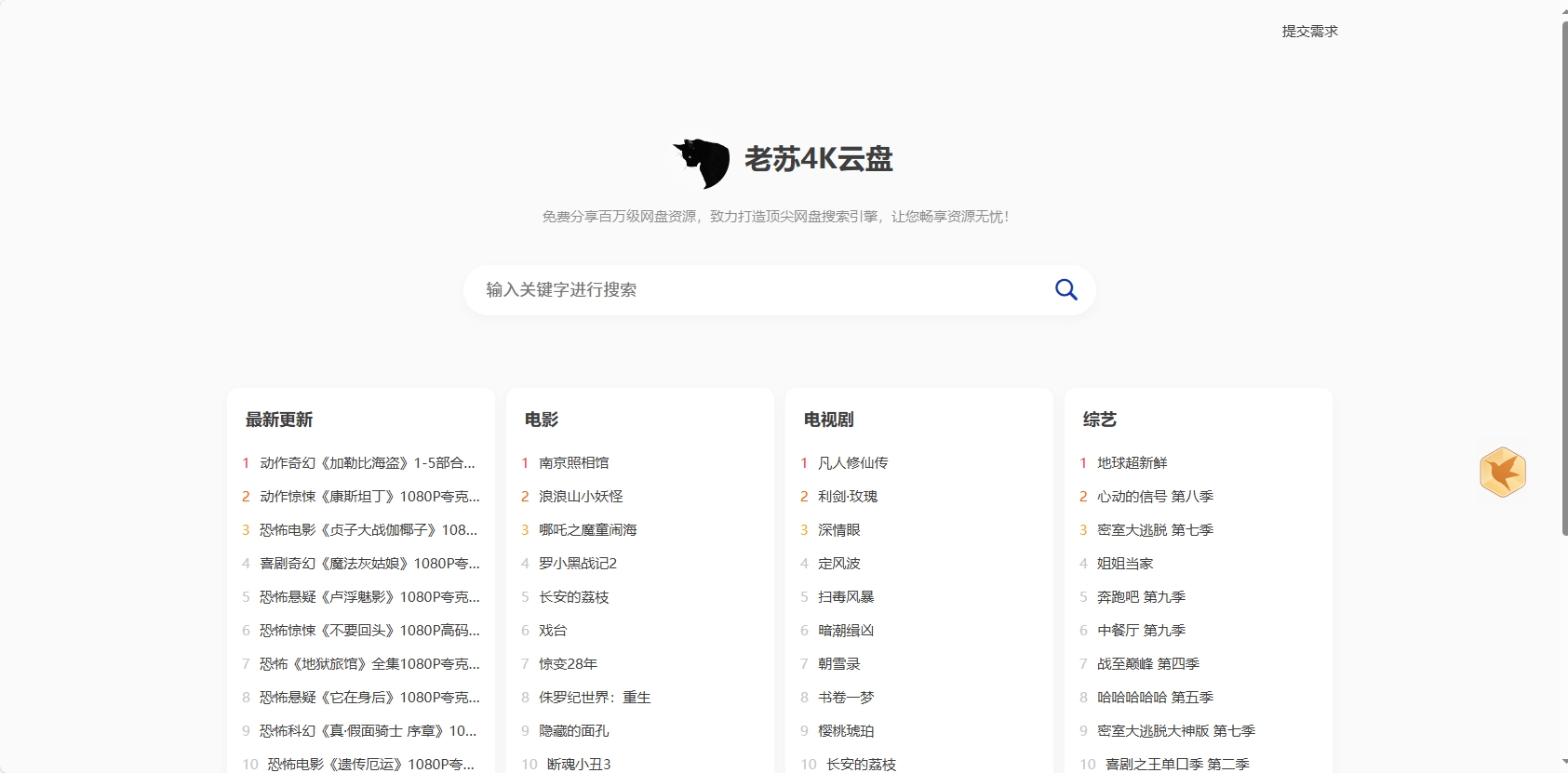The height and width of the screenshot is (773, 1568).
Task: Select movie 南京照相馆
Action: pos(574,462)
